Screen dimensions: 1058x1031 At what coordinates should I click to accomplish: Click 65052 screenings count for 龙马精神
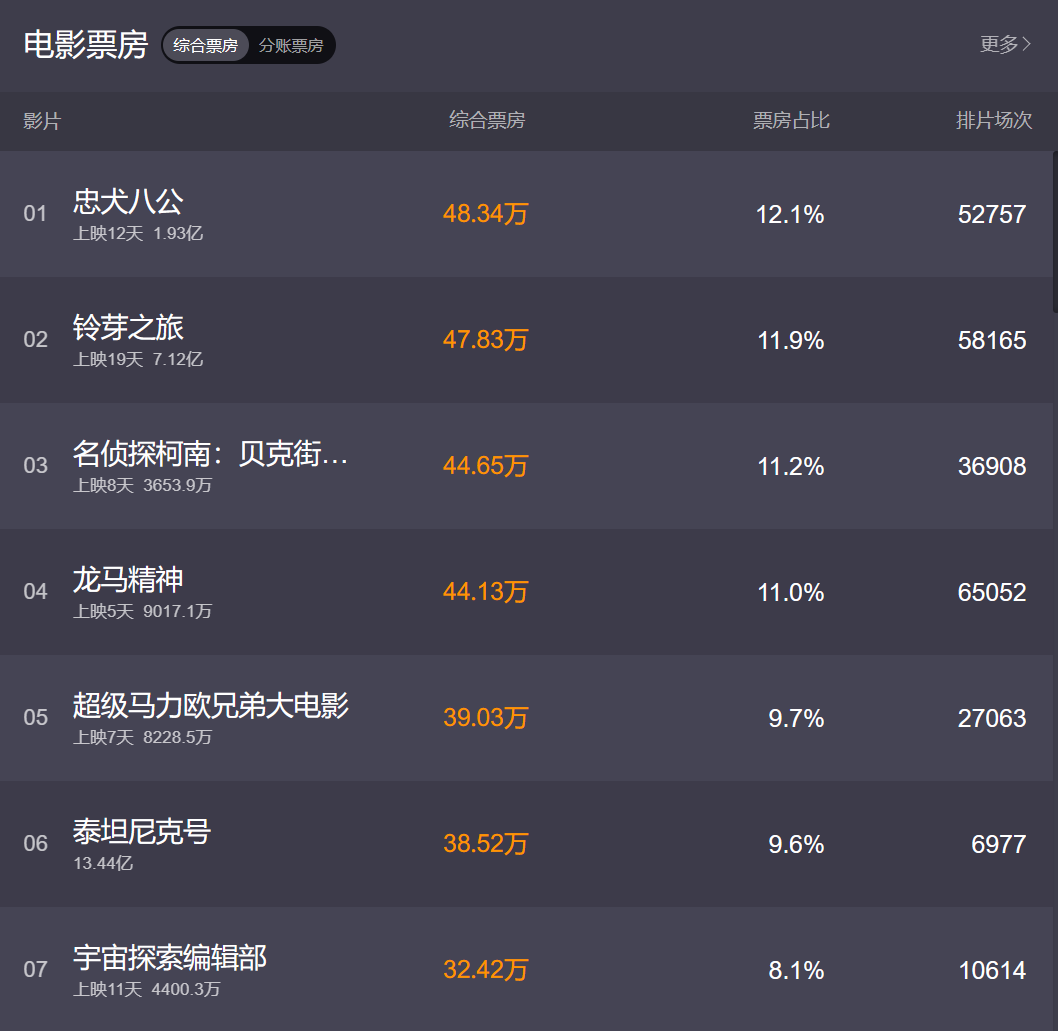point(992,592)
